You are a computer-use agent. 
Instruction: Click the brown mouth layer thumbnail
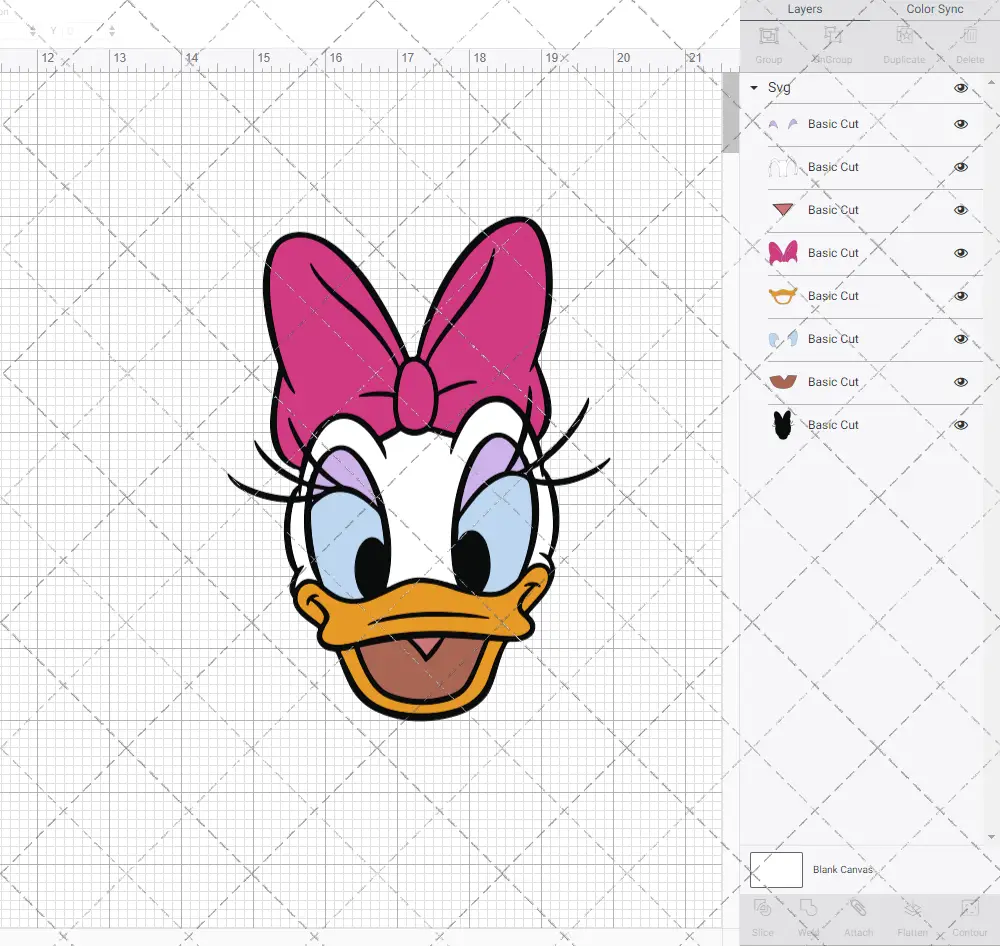pos(783,381)
